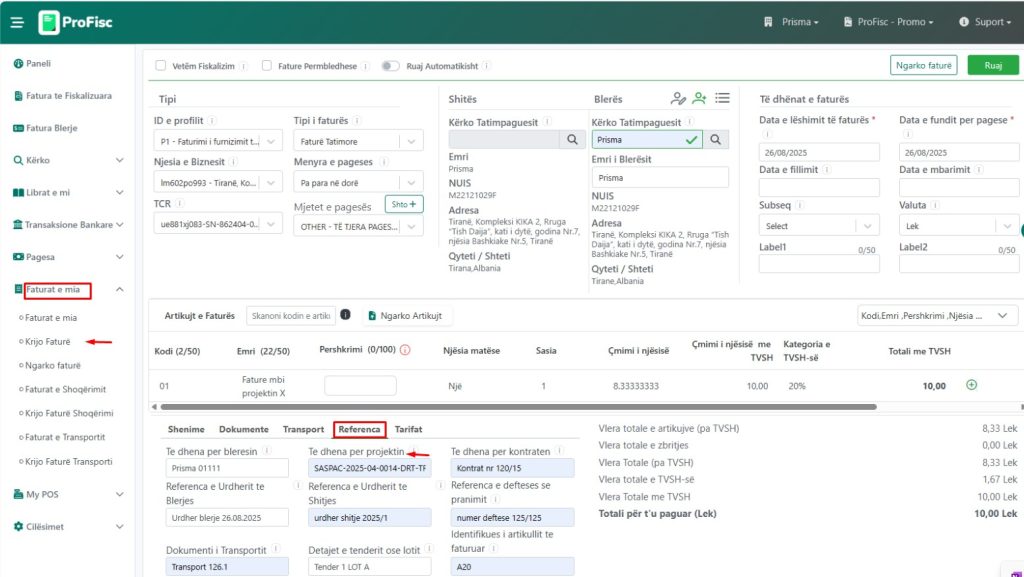The height and width of the screenshot is (577, 1024).
Task: Switch to the Transport tab
Action: click(303, 429)
